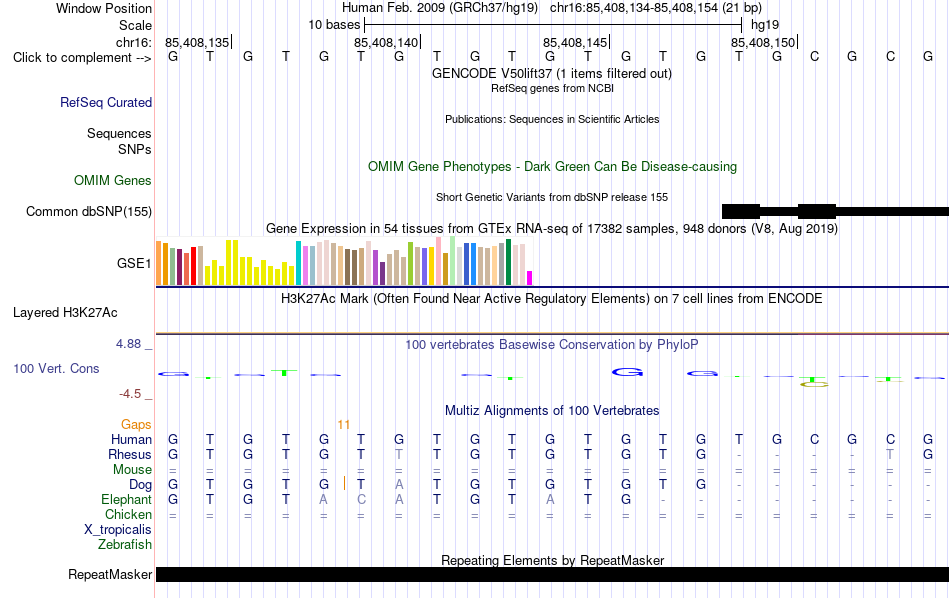Image resolution: width=950 pixels, height=598 pixels.
Task: Select the Common dbSNP(155) track label
Action: tap(89, 211)
